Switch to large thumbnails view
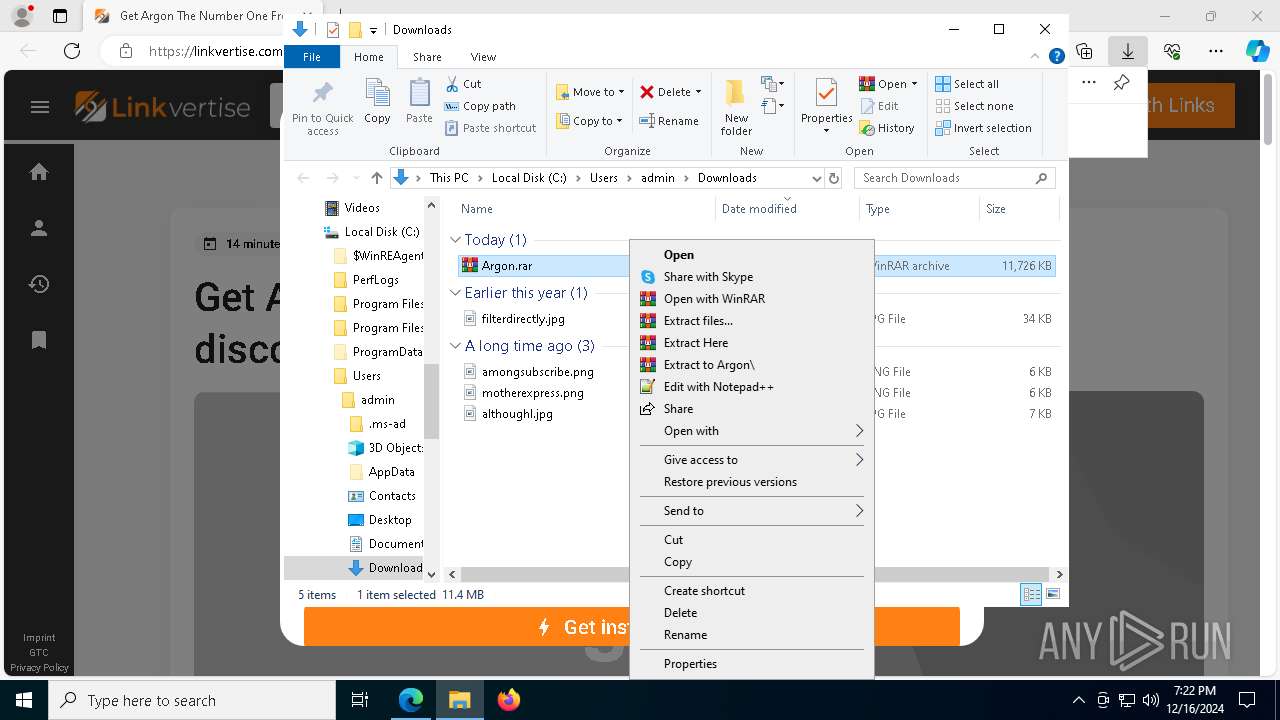 (1052, 595)
